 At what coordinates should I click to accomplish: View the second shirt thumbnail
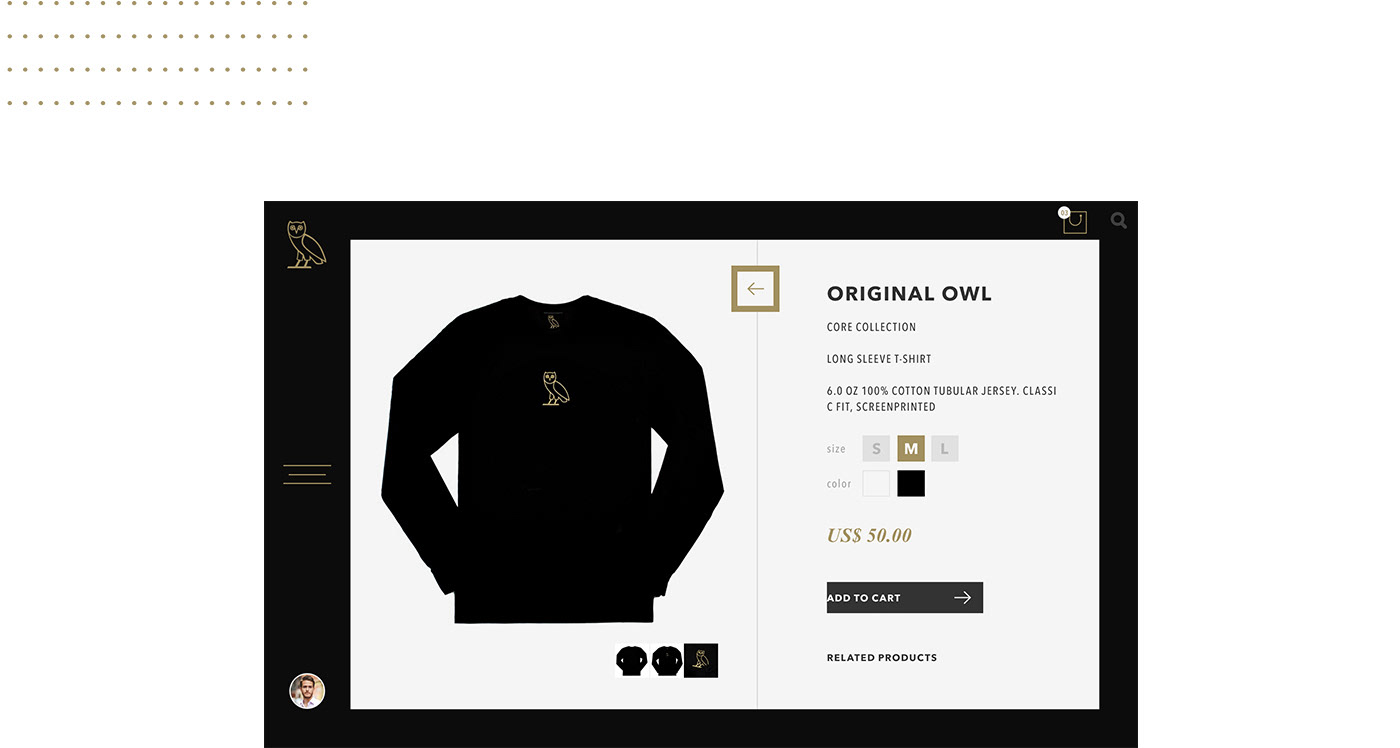[666, 660]
